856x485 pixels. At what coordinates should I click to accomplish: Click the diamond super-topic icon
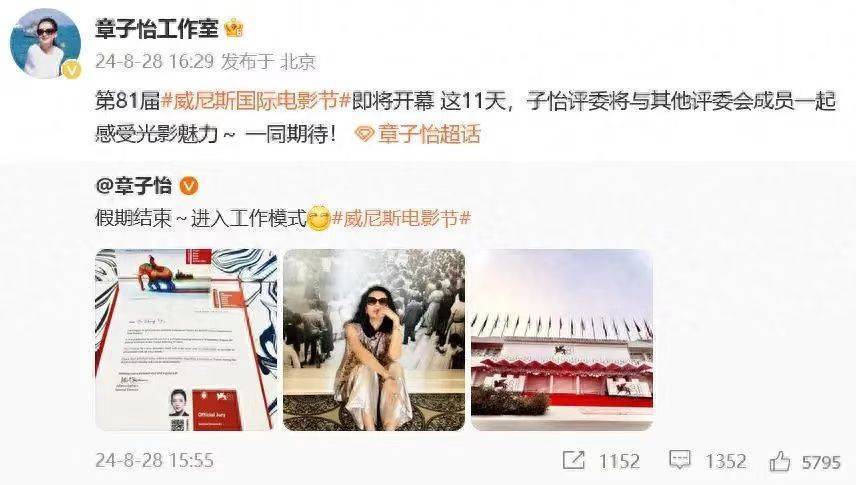[364, 133]
